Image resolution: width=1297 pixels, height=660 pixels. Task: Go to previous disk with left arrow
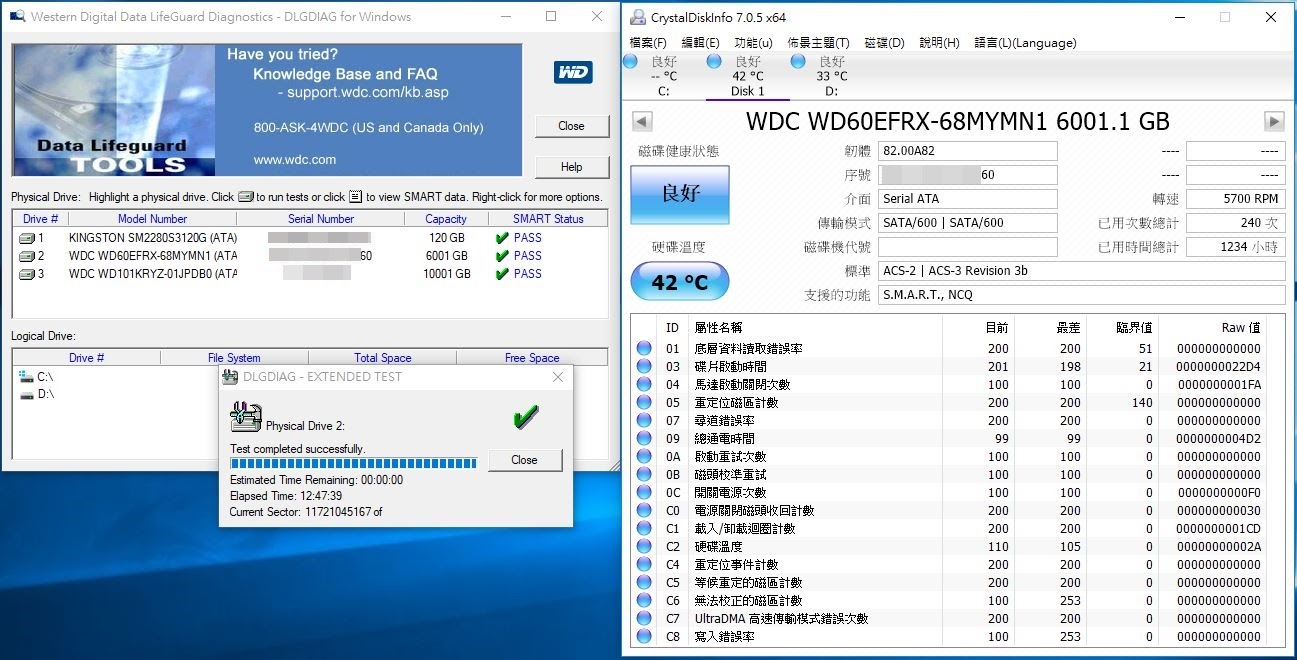pyautogui.click(x=643, y=122)
